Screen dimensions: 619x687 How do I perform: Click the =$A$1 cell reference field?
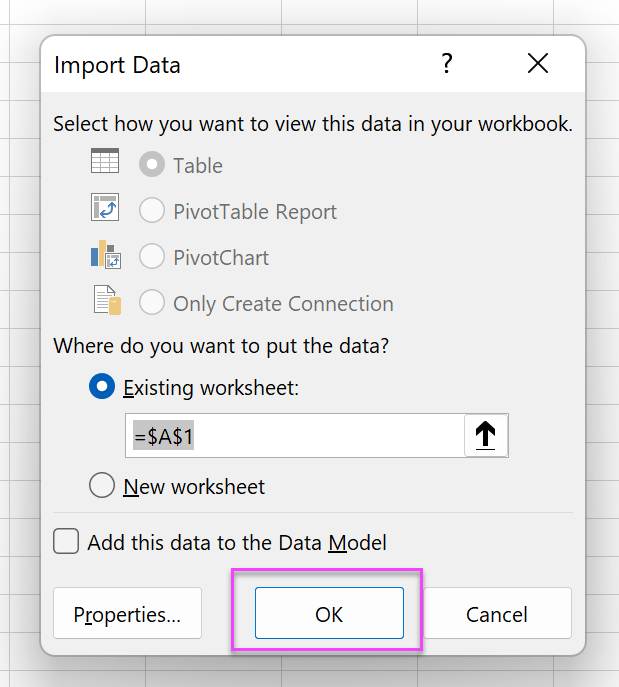coord(295,436)
